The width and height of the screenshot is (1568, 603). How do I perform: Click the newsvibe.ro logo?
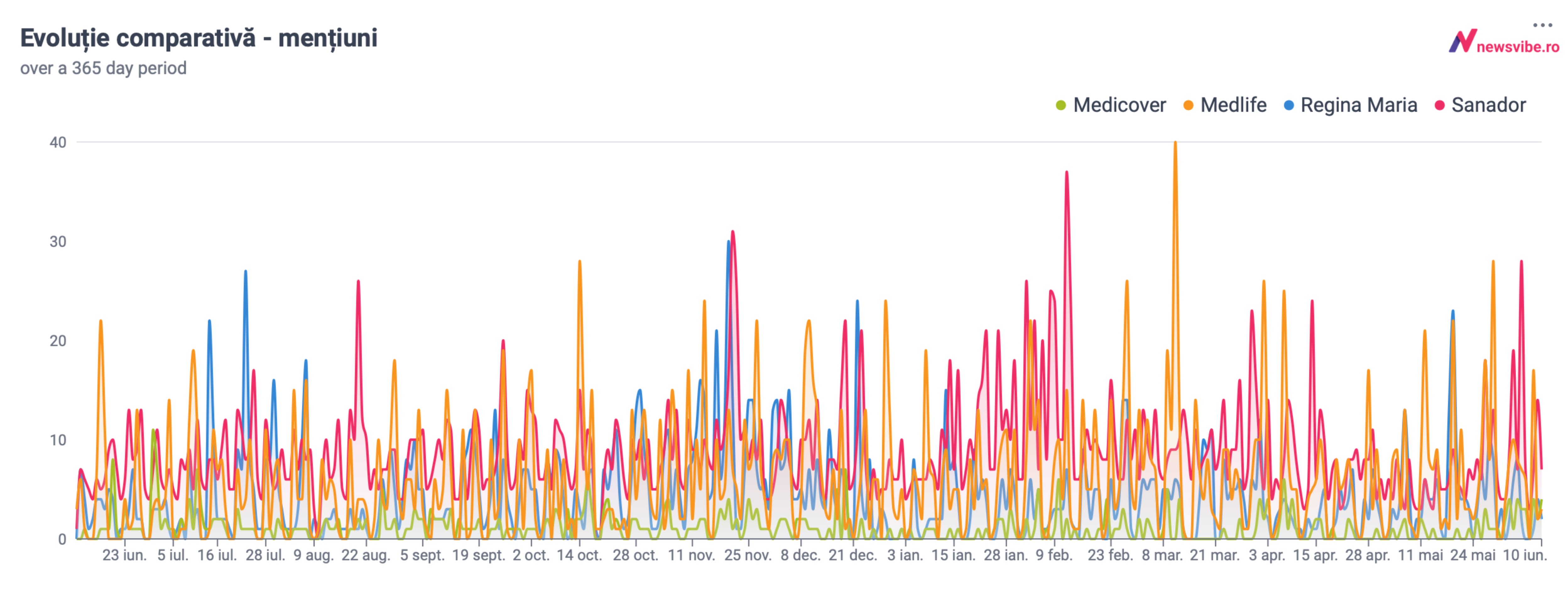point(1504,42)
